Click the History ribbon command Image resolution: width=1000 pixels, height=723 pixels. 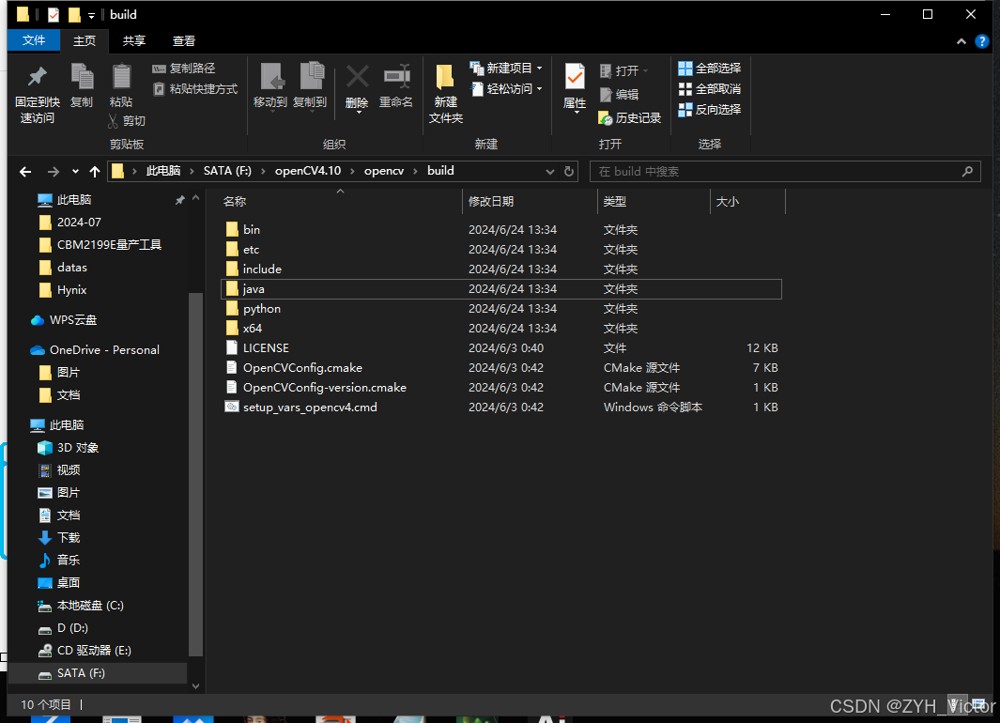(x=629, y=118)
